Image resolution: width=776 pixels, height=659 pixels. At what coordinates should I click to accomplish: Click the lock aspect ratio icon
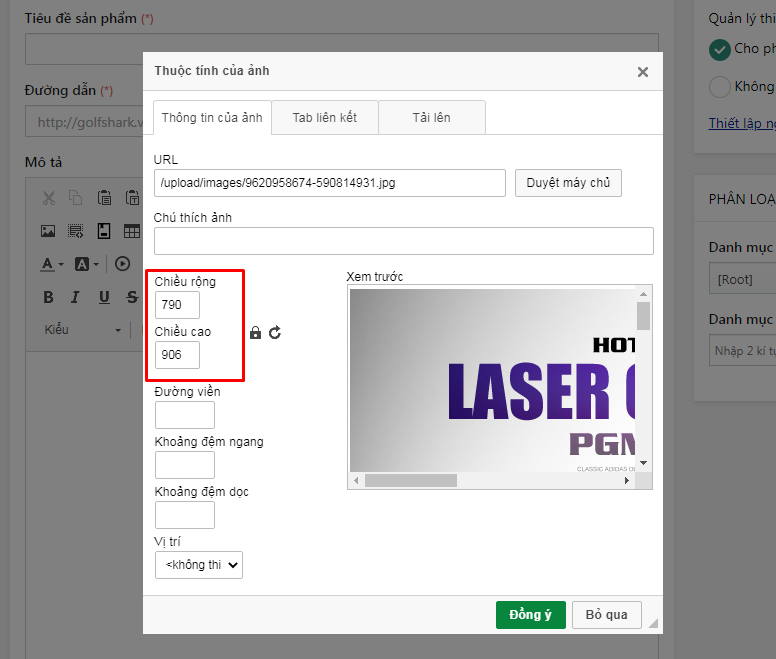coord(255,333)
